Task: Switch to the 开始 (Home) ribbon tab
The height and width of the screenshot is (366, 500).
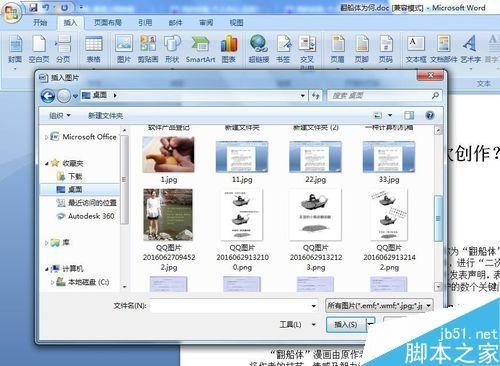Action: point(40,22)
